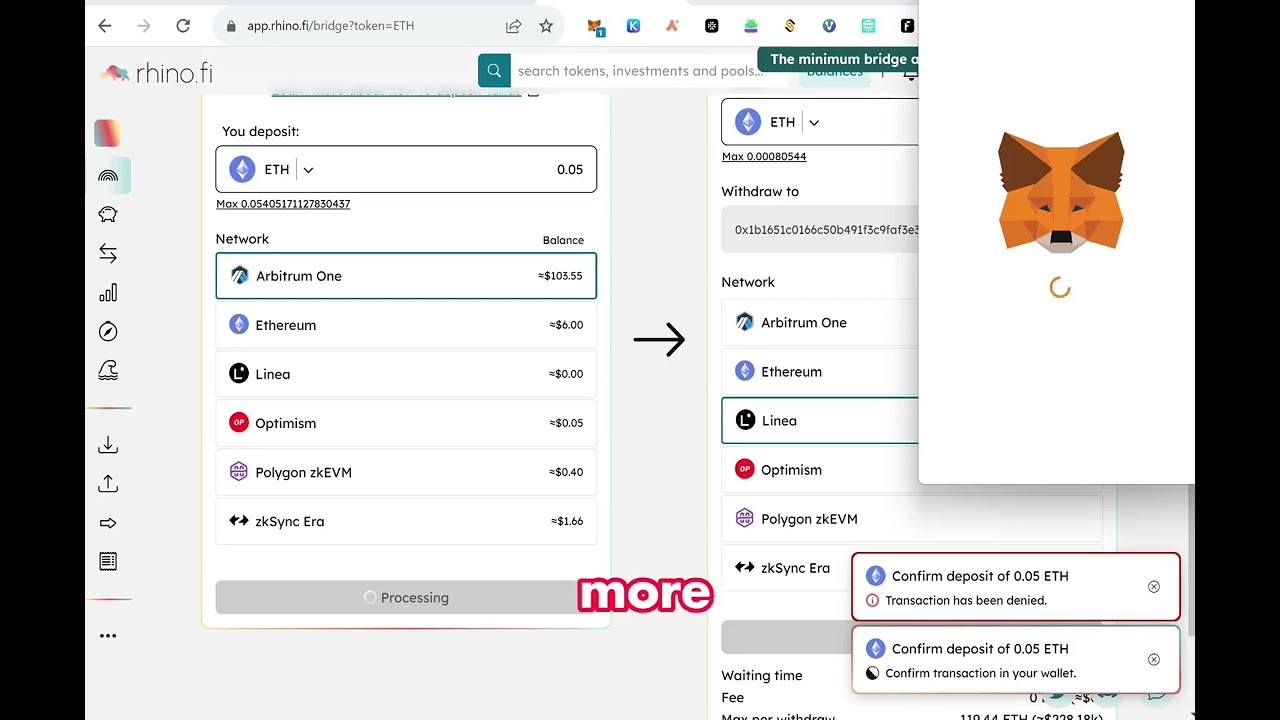
Task: Open the black snowflake extension icon
Action: point(712,26)
